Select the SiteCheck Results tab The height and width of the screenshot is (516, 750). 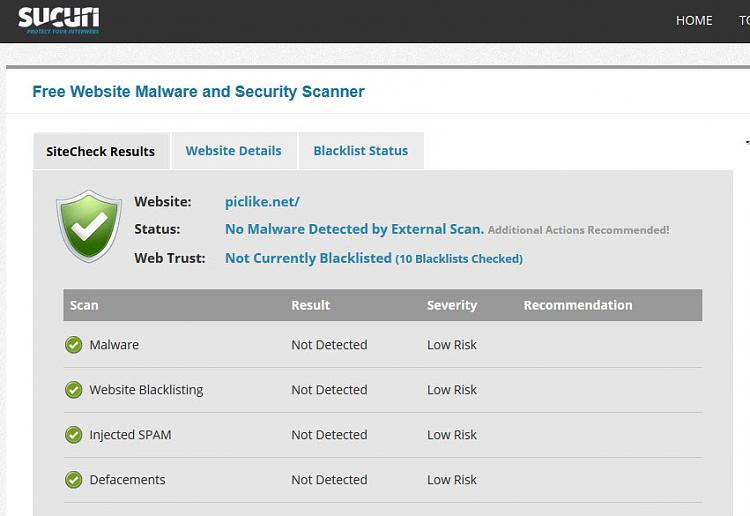(x=101, y=151)
